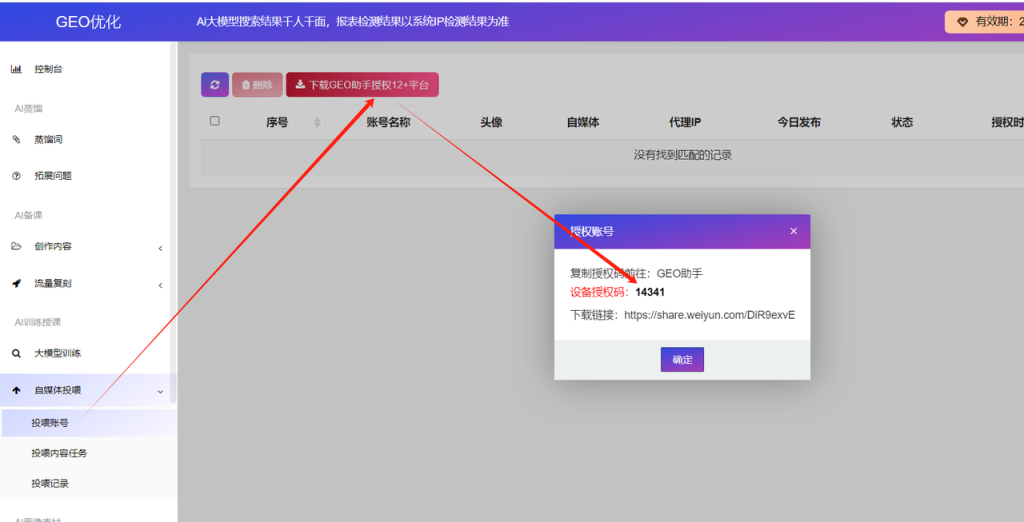This screenshot has width=1024, height=522.
Task: Click the refresh icon button in toolbar
Action: 215,85
